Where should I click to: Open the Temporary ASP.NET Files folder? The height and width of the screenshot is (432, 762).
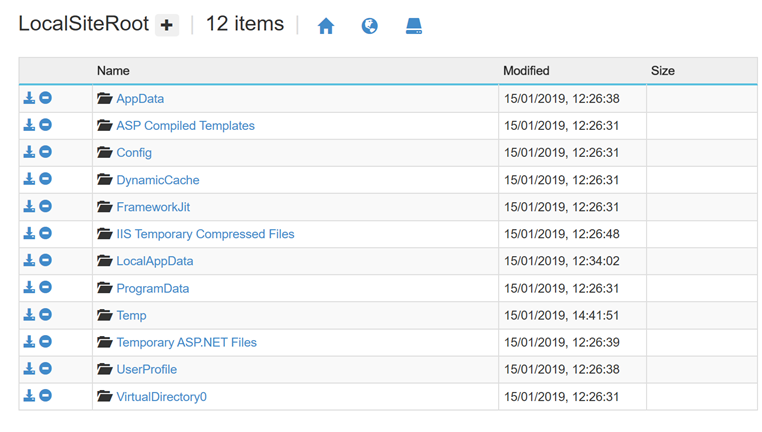[x=186, y=343]
